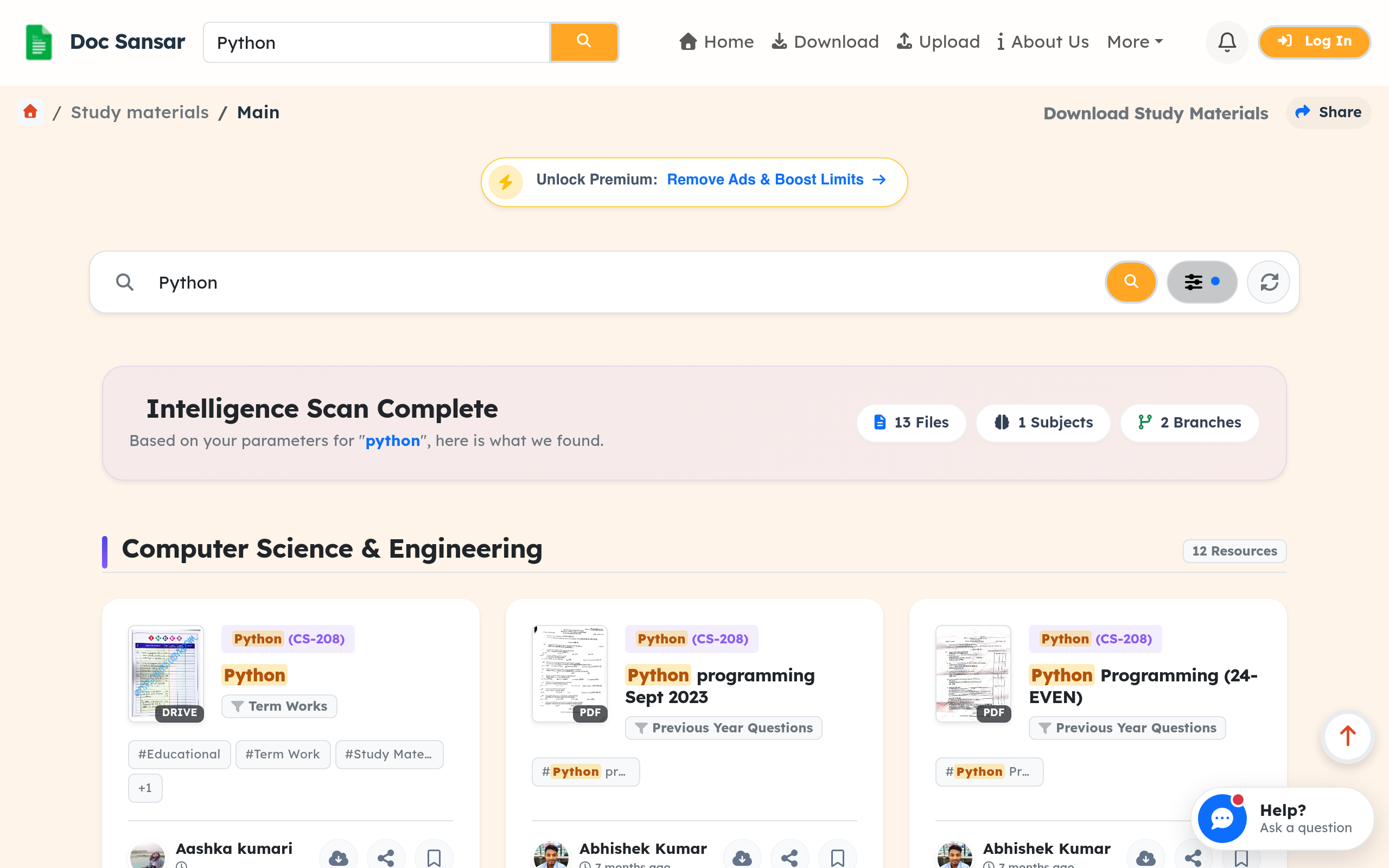This screenshot has height=868, width=1389.
Task: Click the home breadcrumb icon
Action: (30, 111)
